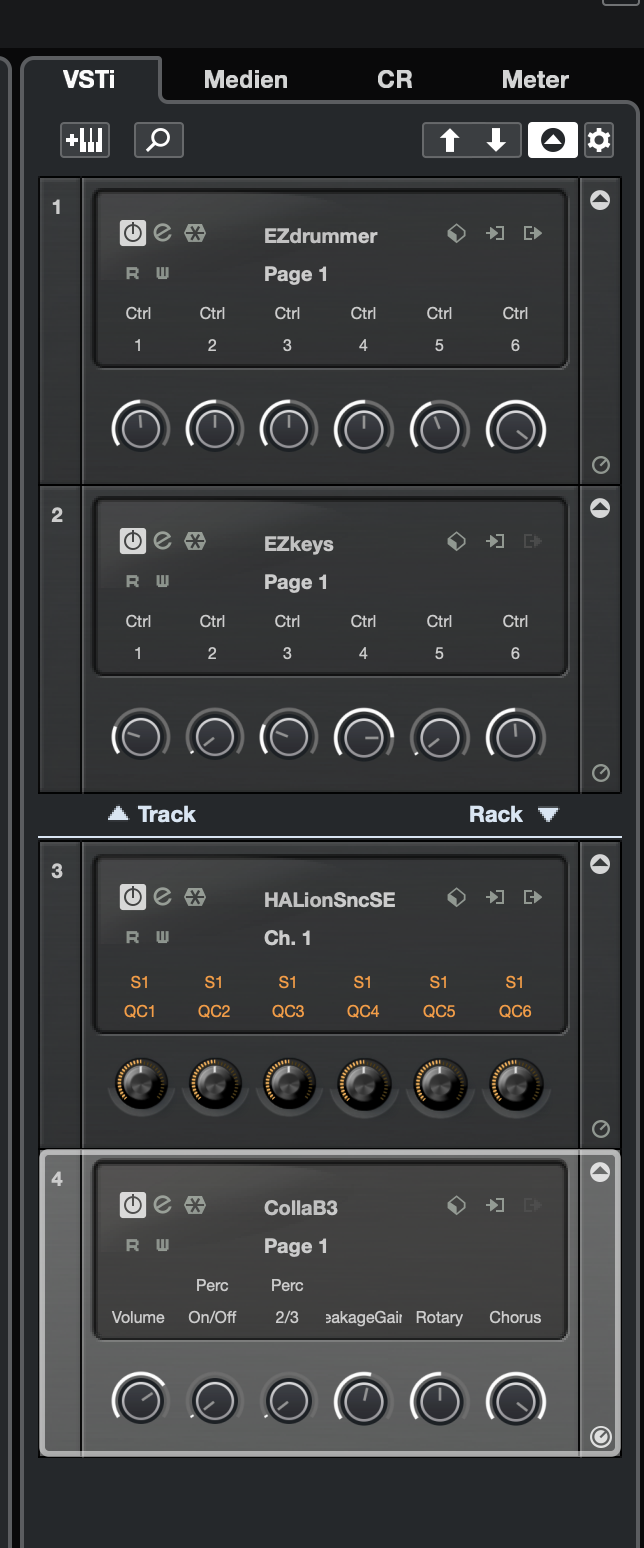Open the Meter tab
This screenshot has width=644, height=1548.
click(535, 80)
